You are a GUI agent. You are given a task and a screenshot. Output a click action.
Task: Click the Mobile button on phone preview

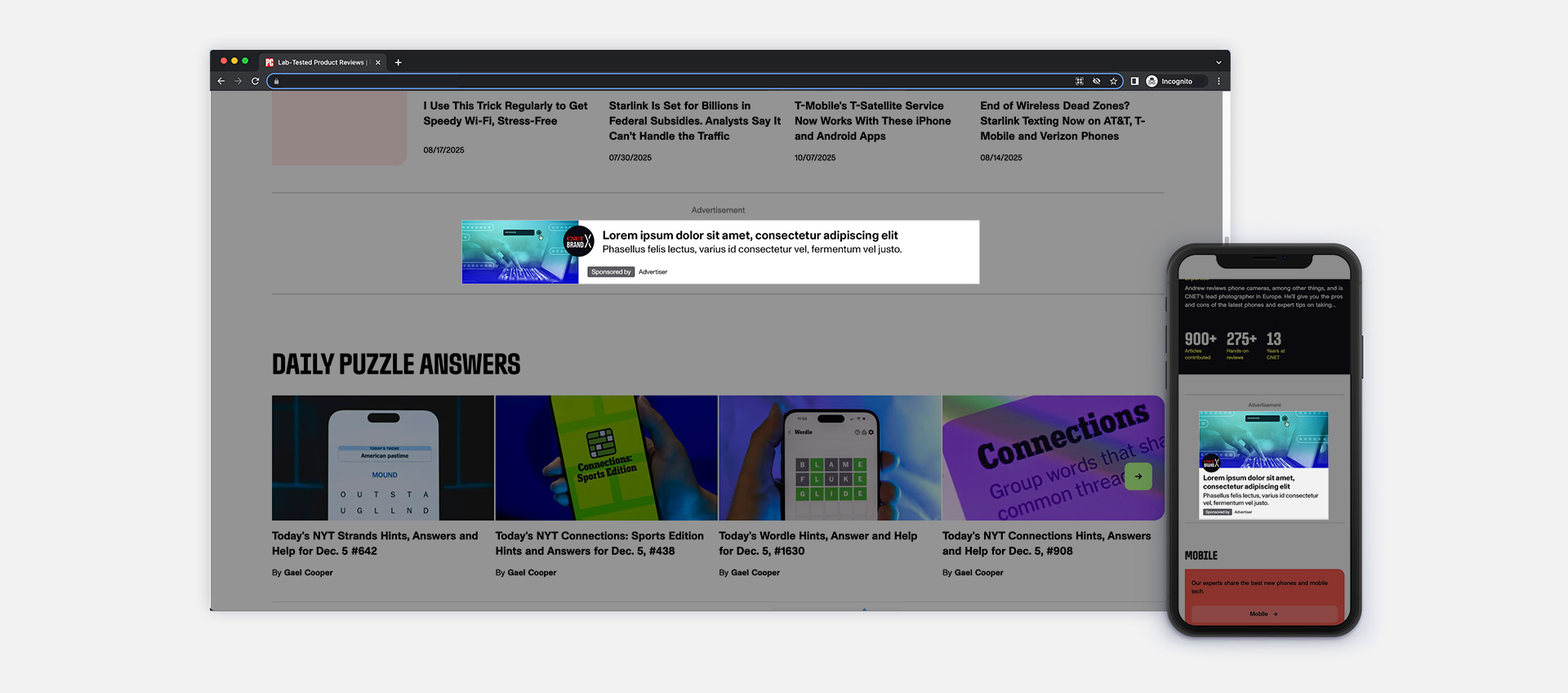click(x=1263, y=614)
